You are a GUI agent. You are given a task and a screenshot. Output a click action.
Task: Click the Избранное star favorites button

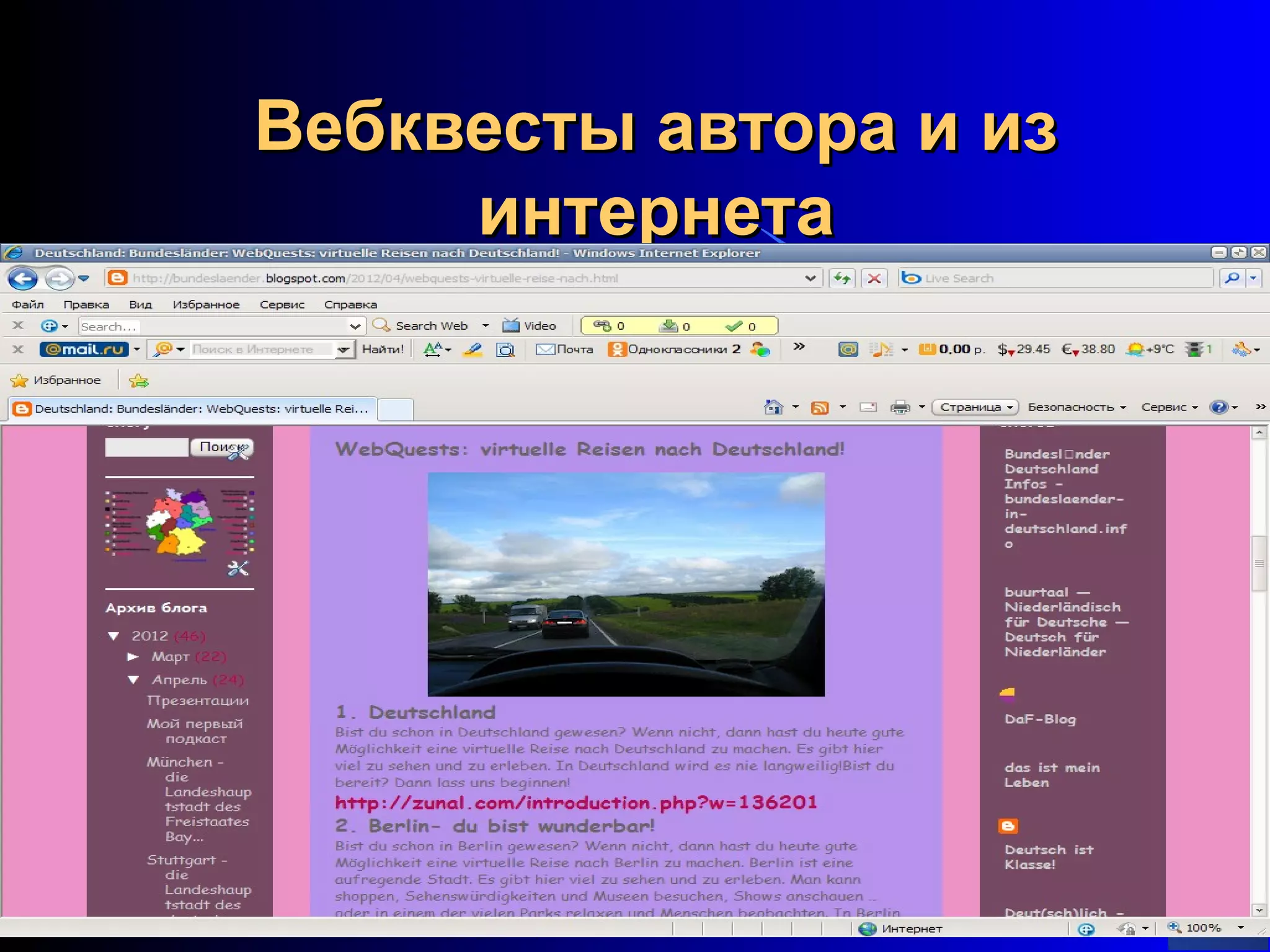click(56, 380)
